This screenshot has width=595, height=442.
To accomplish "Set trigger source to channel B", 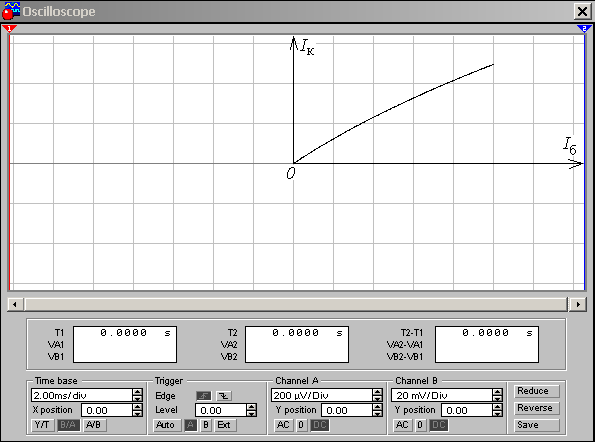I will click(206, 425).
